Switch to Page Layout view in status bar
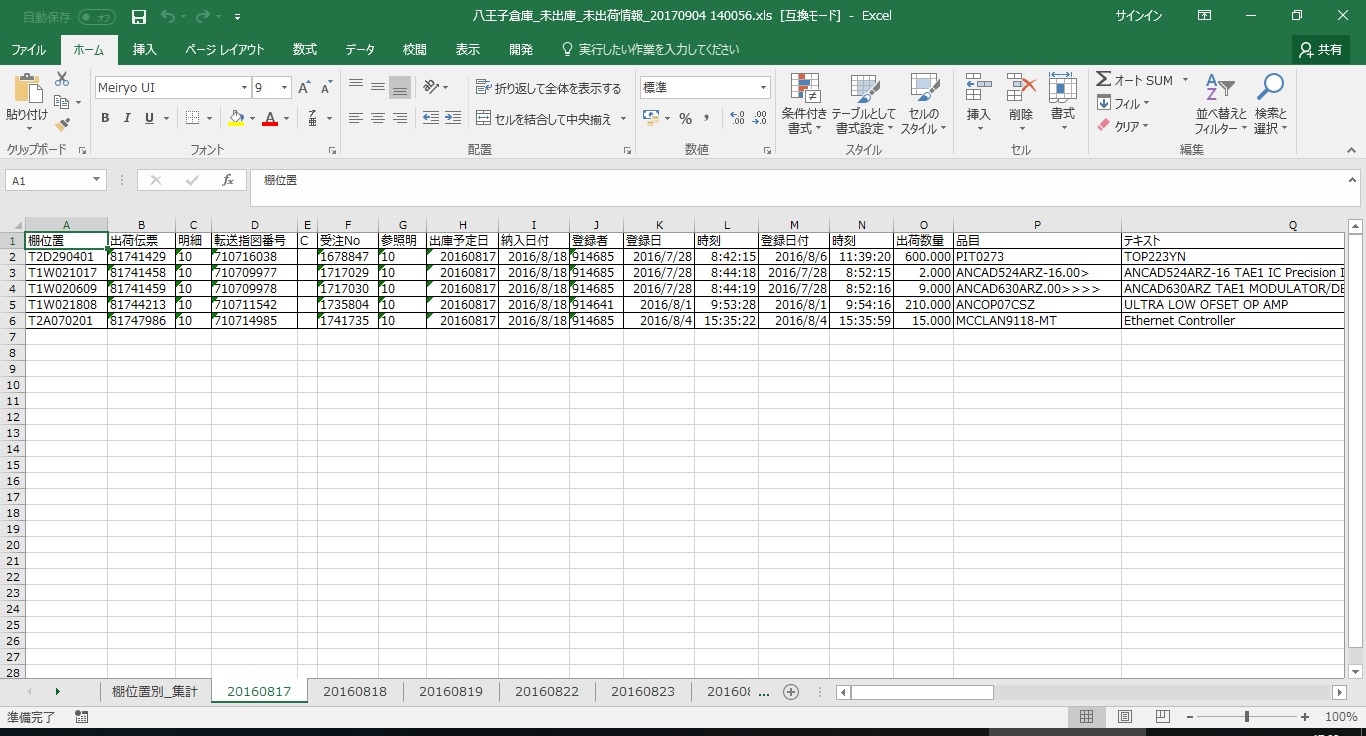This screenshot has height=736, width=1366. (x=1125, y=717)
